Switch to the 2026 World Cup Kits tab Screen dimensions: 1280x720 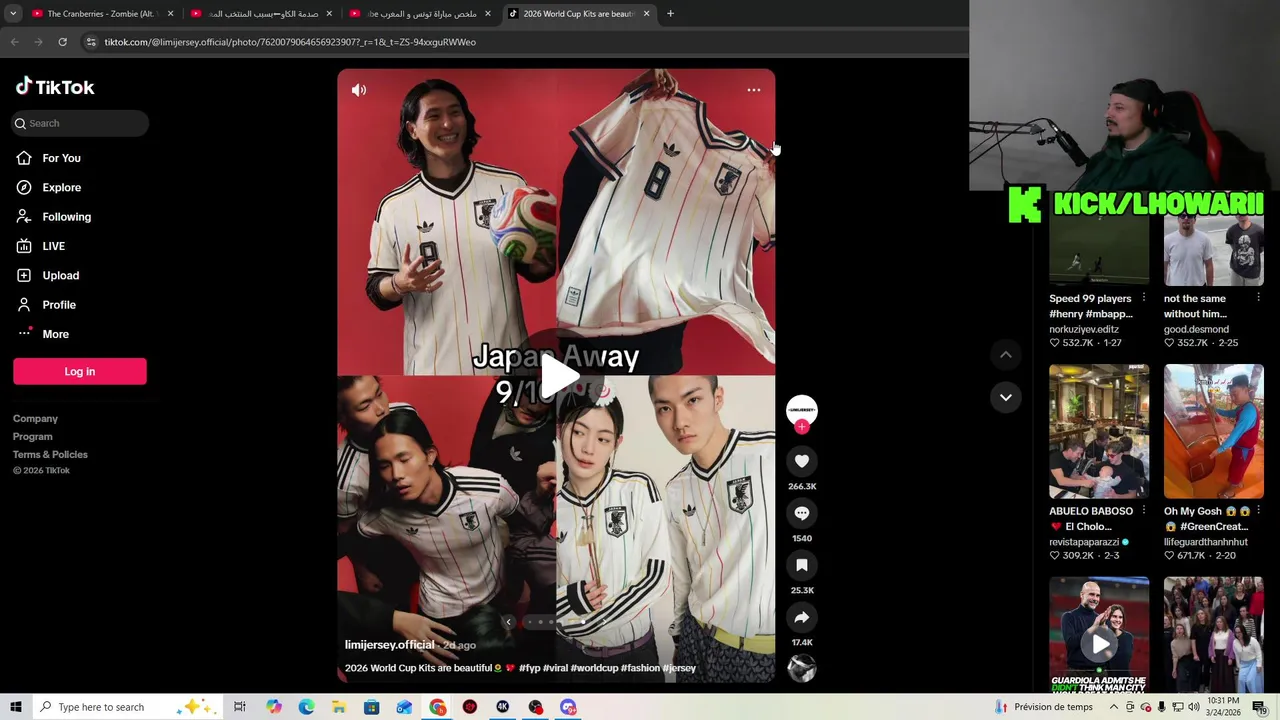tap(580, 14)
